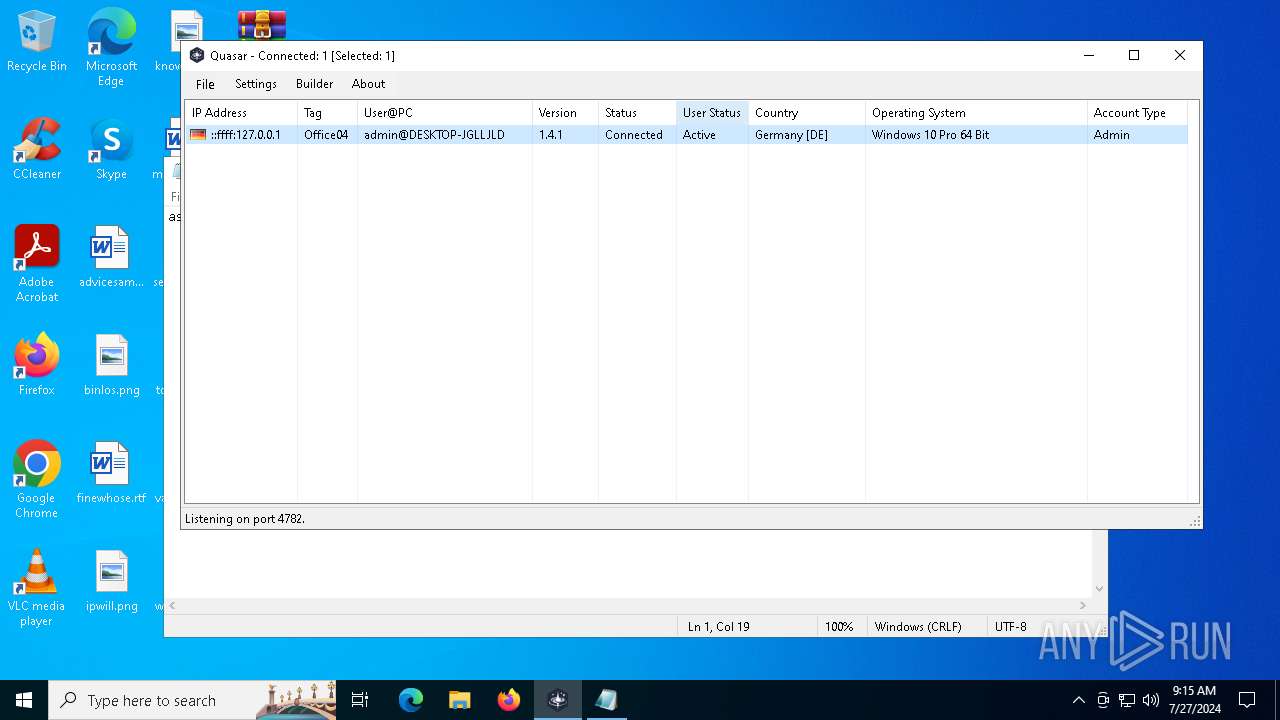Image resolution: width=1280 pixels, height=720 pixels.
Task: Click the German flag icon in client row
Action: pyautogui.click(x=198, y=135)
